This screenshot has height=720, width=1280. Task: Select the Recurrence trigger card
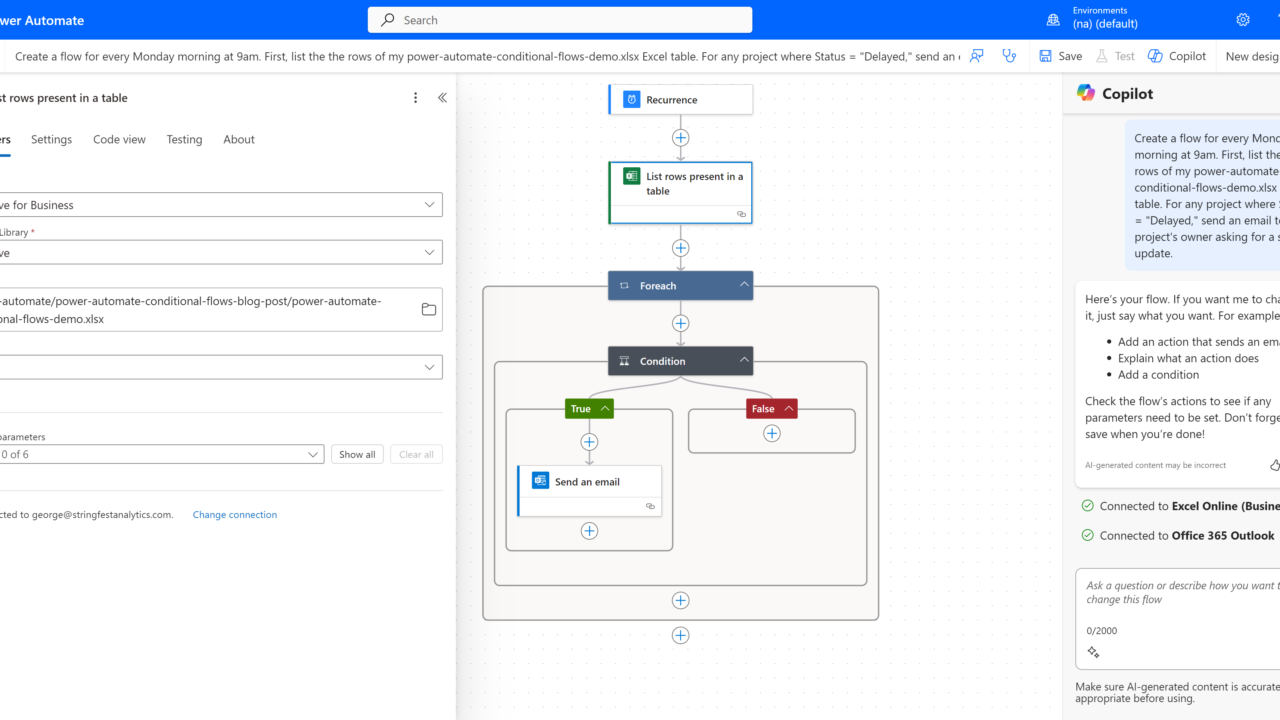(681, 100)
